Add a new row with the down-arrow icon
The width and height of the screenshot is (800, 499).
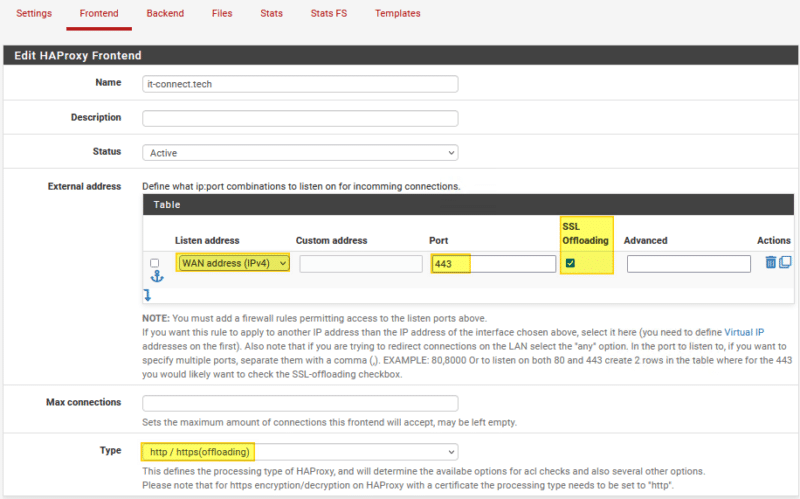click(x=148, y=295)
